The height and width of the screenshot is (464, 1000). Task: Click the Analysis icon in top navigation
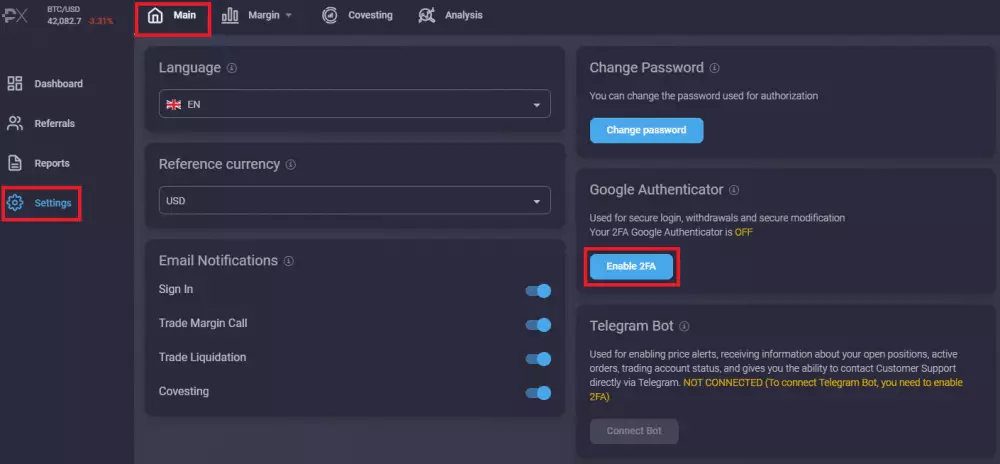(427, 16)
